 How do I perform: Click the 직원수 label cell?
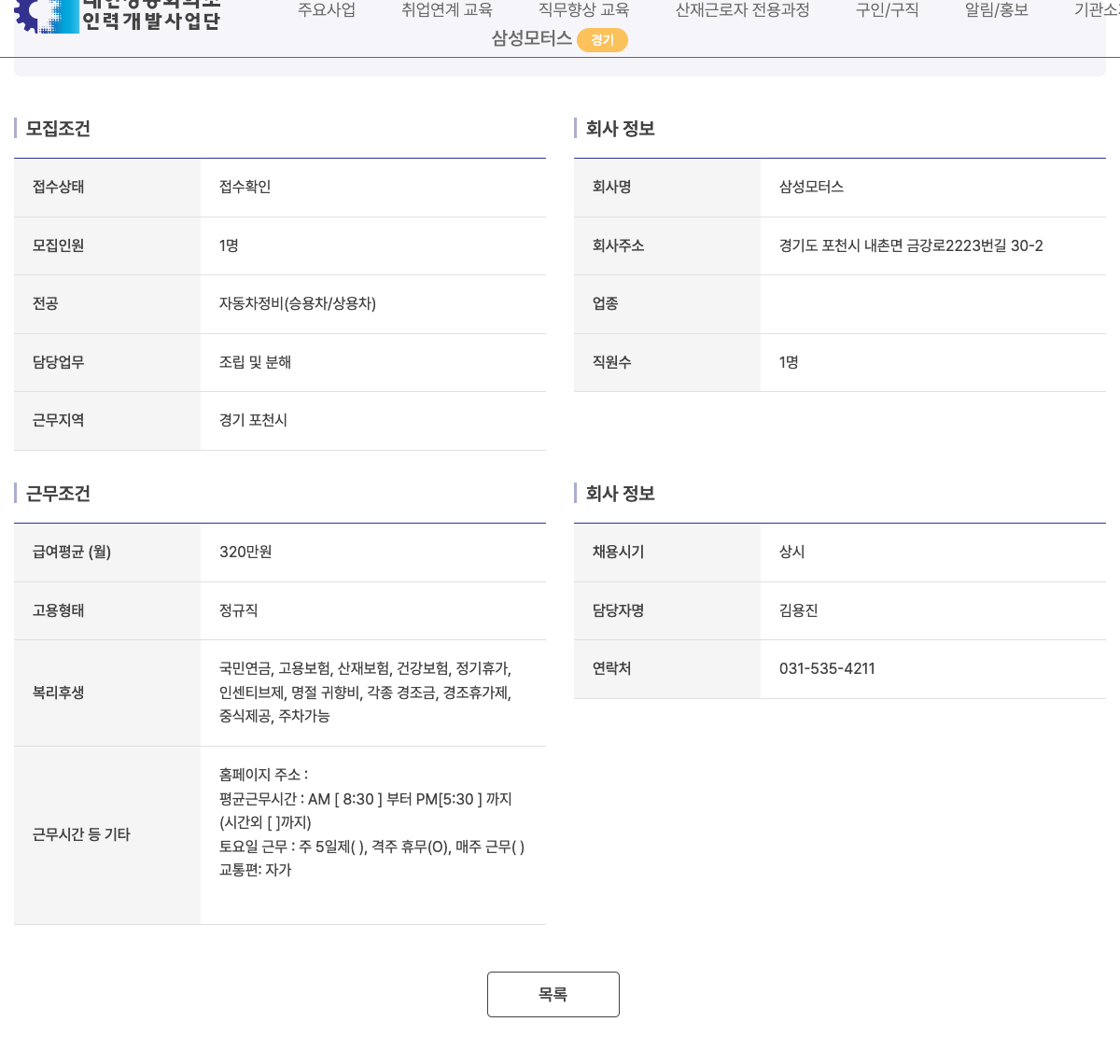click(667, 362)
